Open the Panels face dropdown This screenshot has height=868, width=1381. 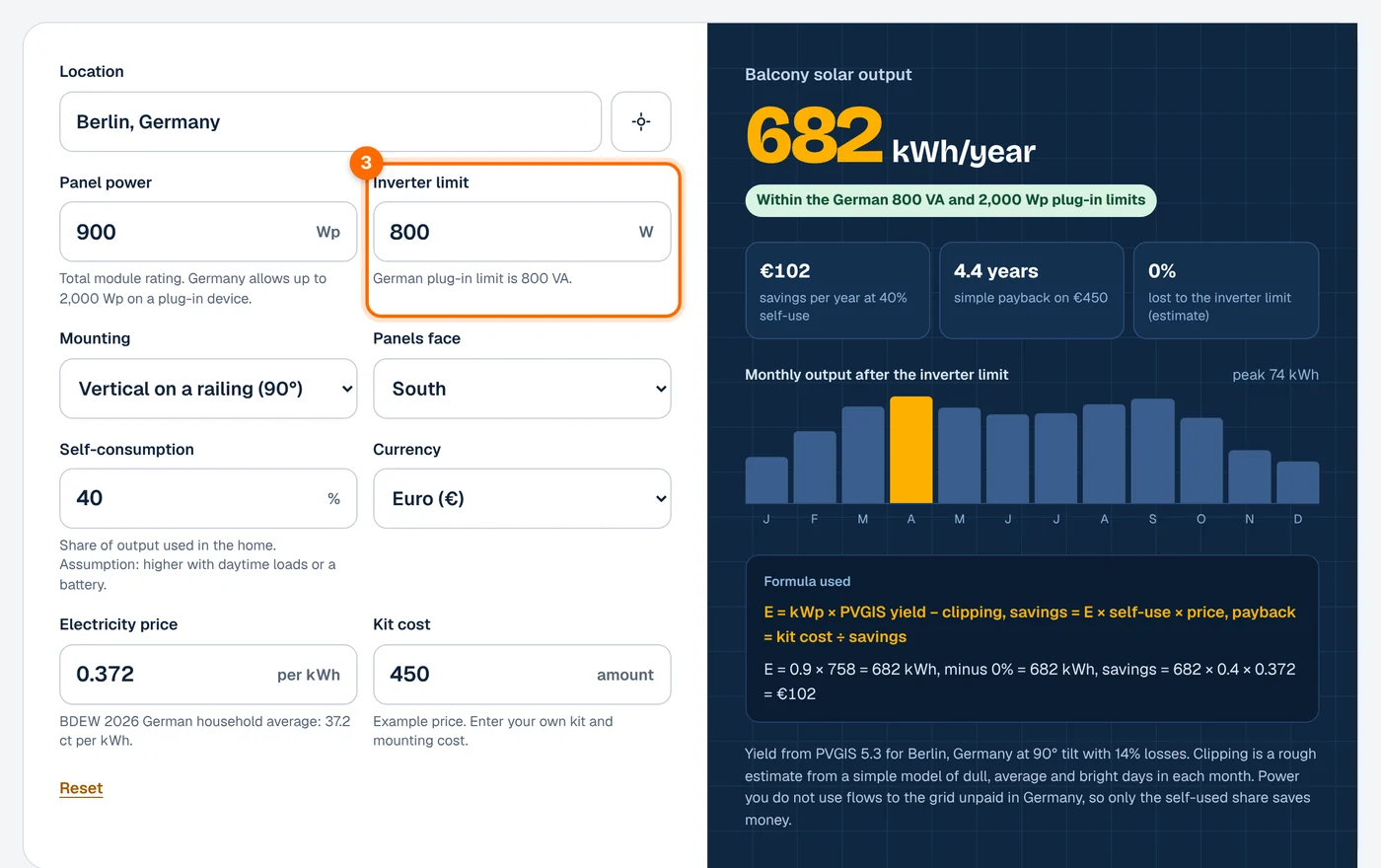522,389
